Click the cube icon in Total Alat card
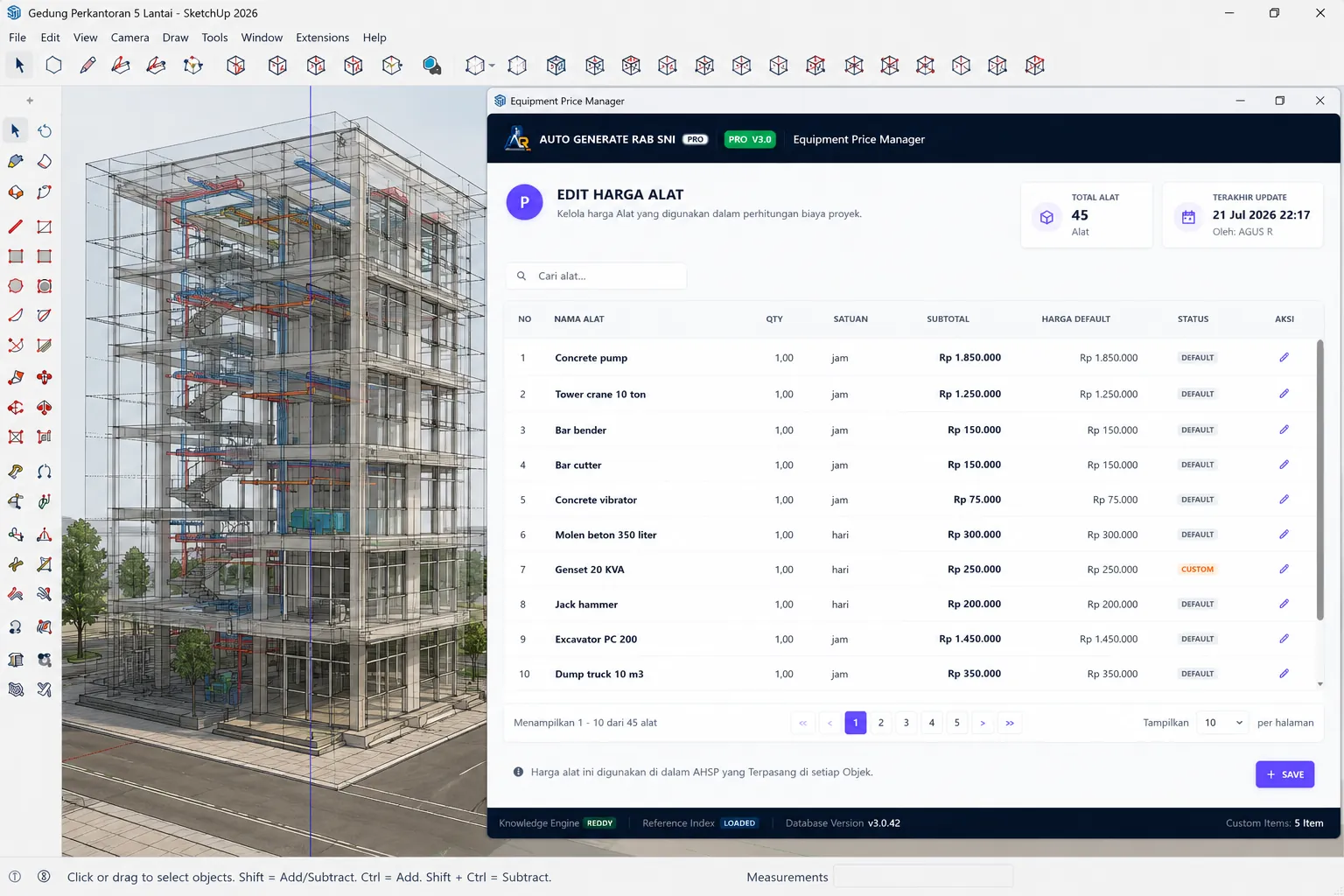This screenshot has height=896, width=1344. (1046, 217)
